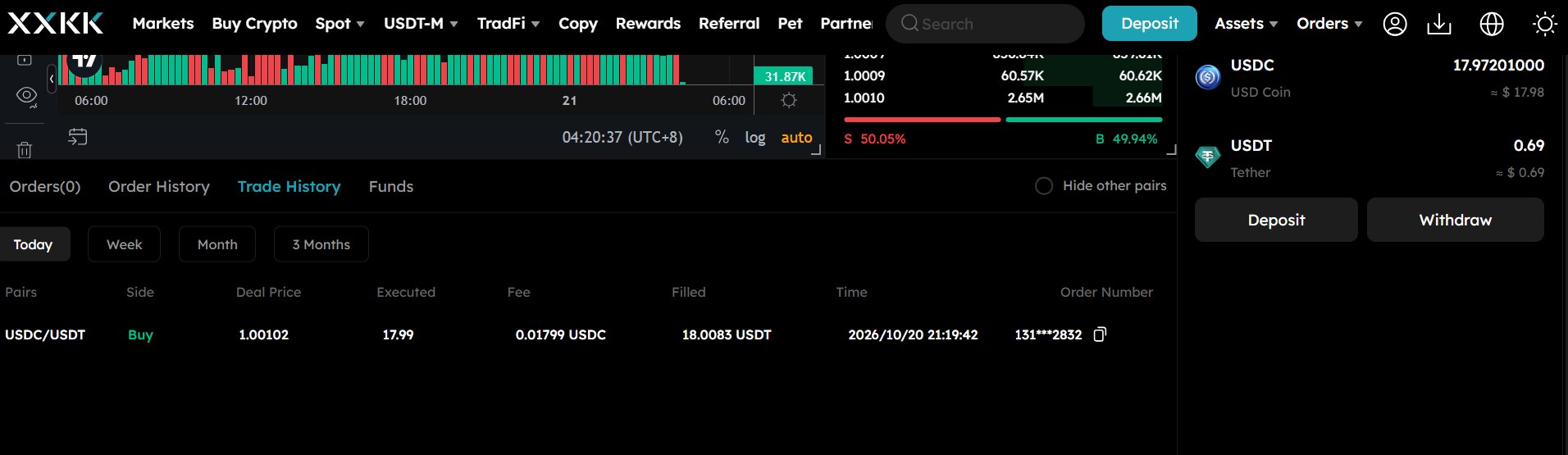
Task: Select order book price 1.0009
Action: (864, 75)
